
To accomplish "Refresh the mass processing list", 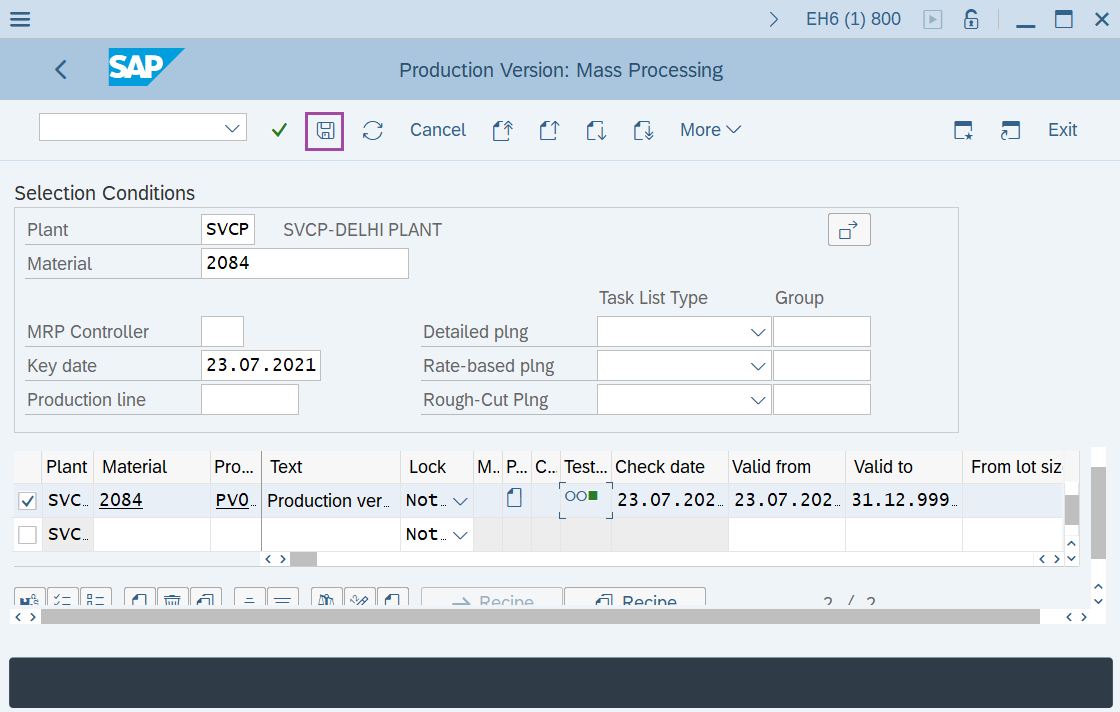I will tap(372, 129).
